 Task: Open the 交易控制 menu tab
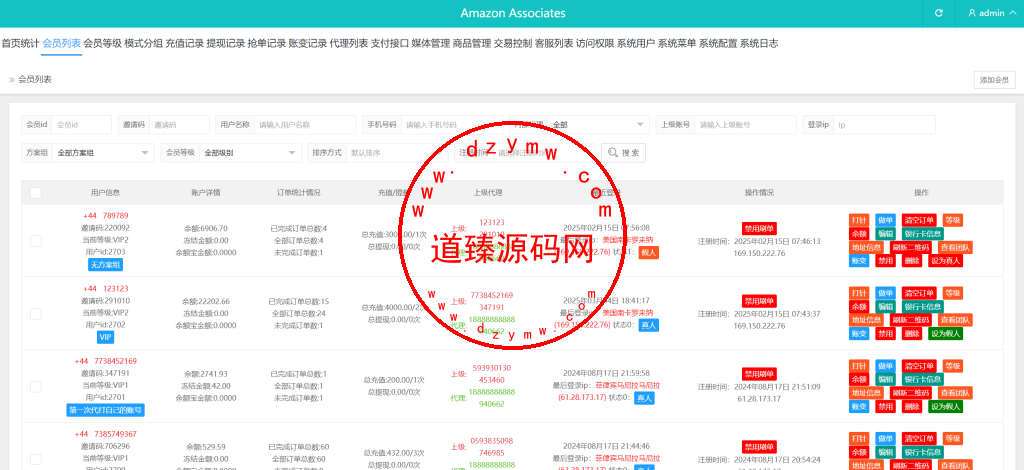click(x=513, y=44)
